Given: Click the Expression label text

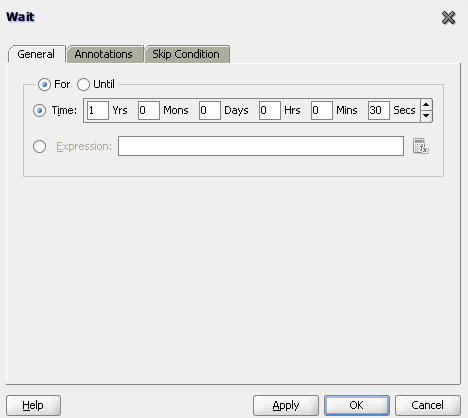Looking at the screenshot, I should tap(84, 146).
